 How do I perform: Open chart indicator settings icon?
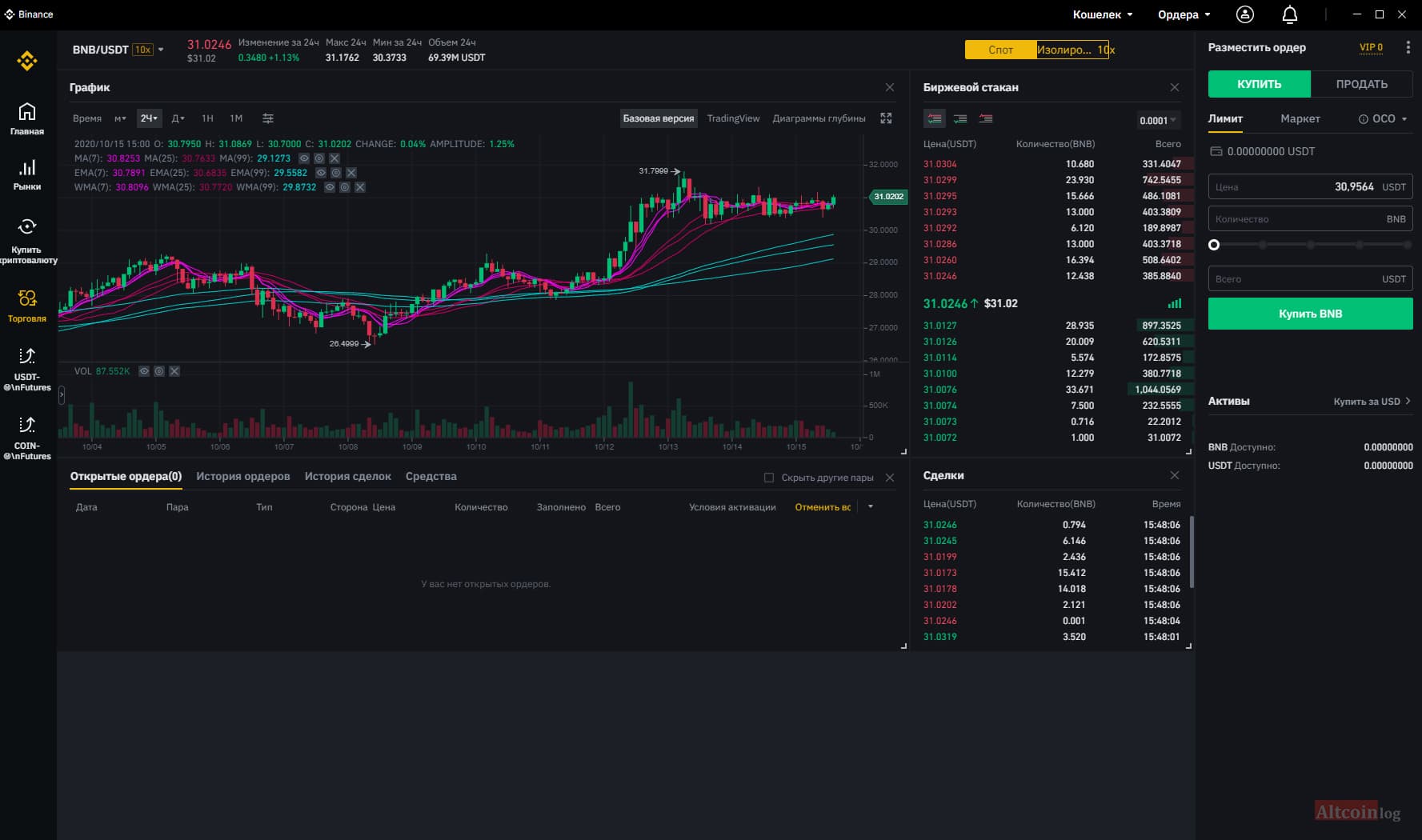point(268,118)
